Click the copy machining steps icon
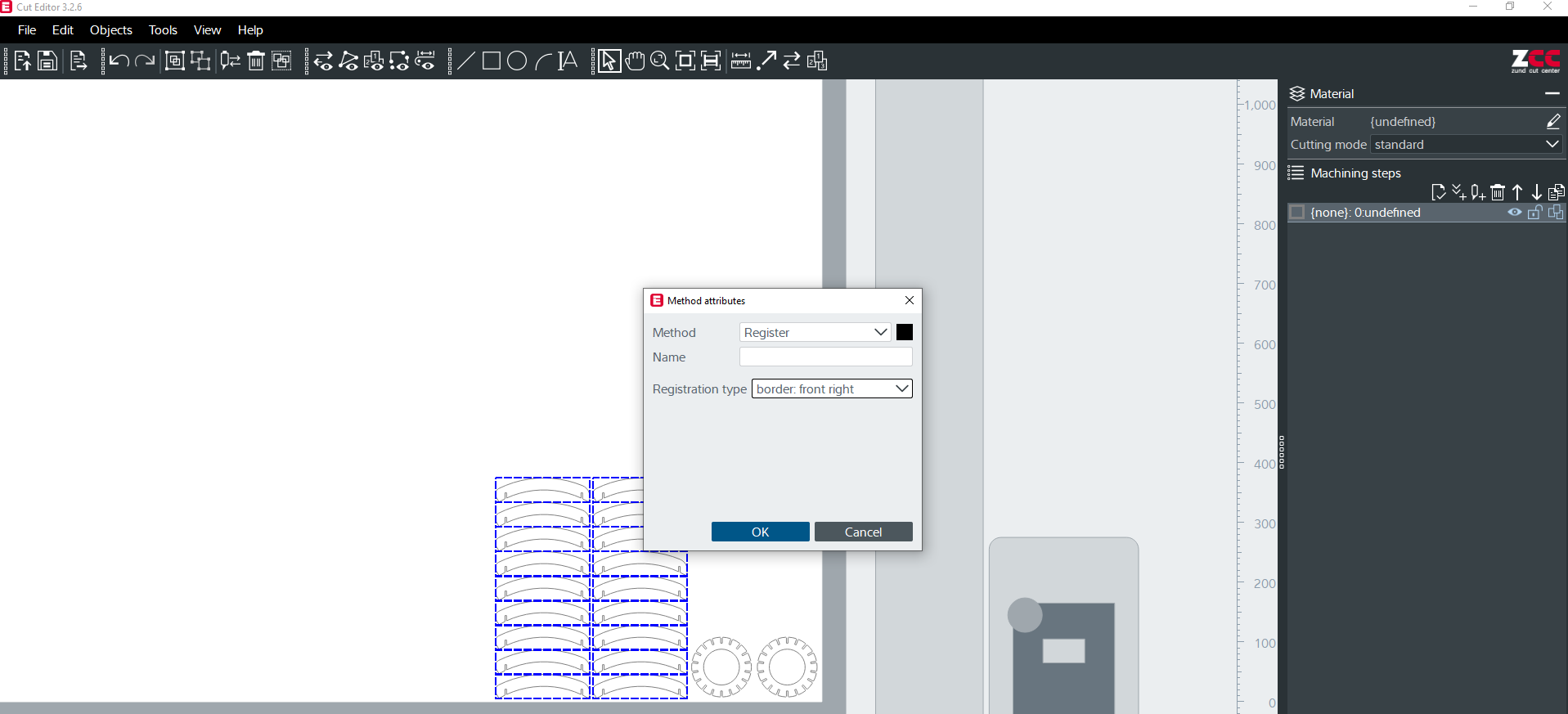This screenshot has height=714, width=1568. [x=1557, y=192]
